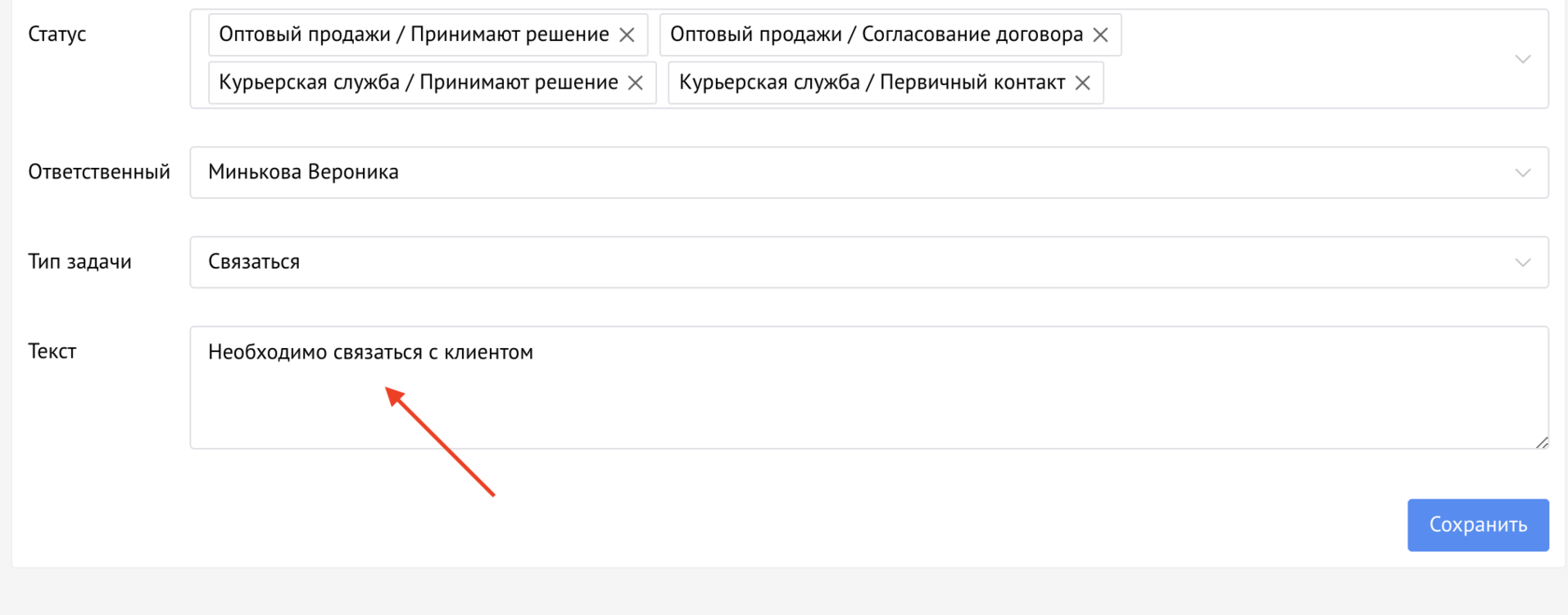
Task: Click the "Ответственный" field label
Action: coord(99,172)
